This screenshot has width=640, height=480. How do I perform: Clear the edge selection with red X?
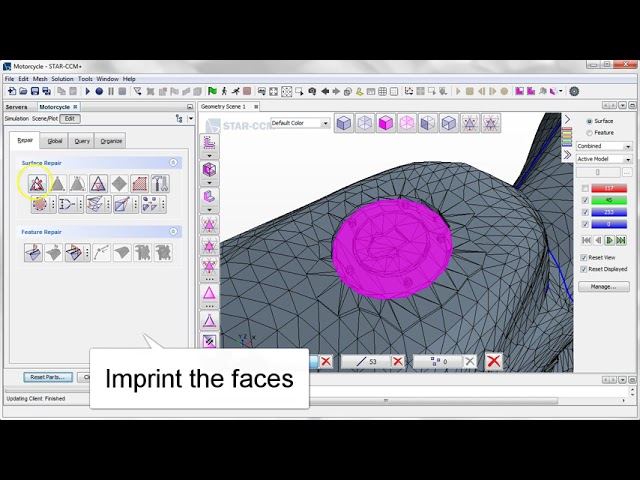398,362
